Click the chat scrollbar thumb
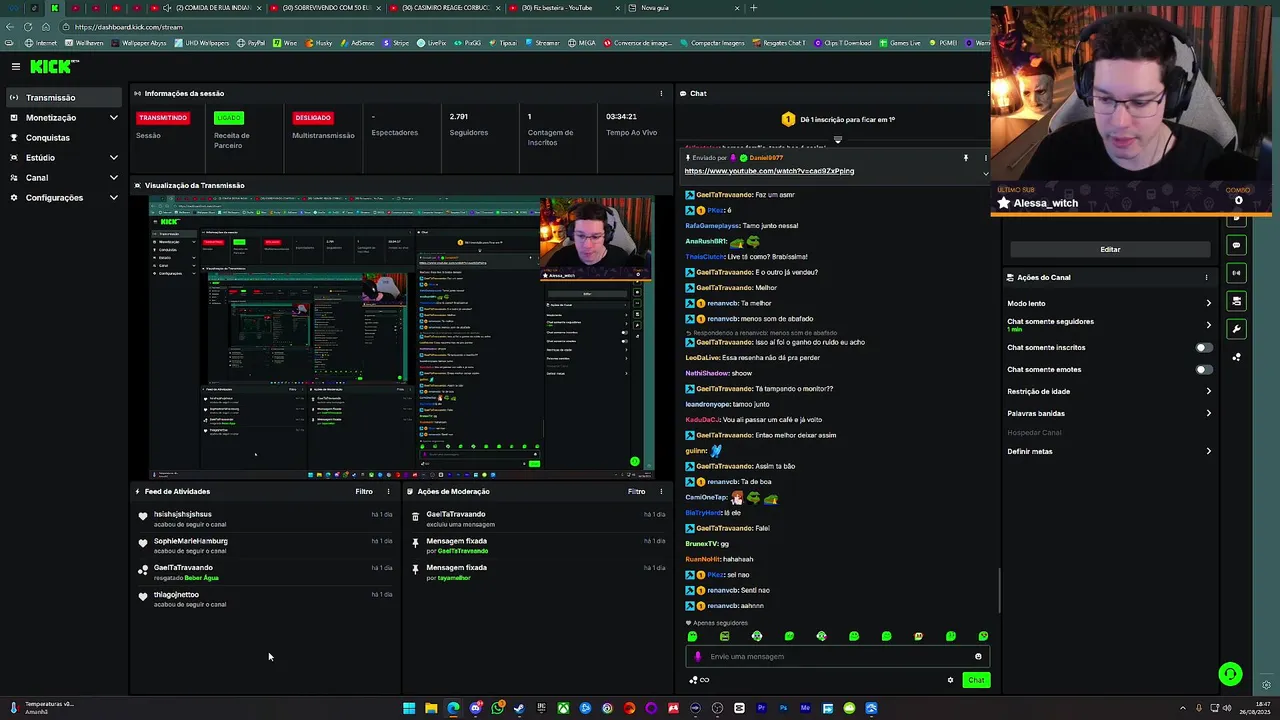 coord(998,591)
